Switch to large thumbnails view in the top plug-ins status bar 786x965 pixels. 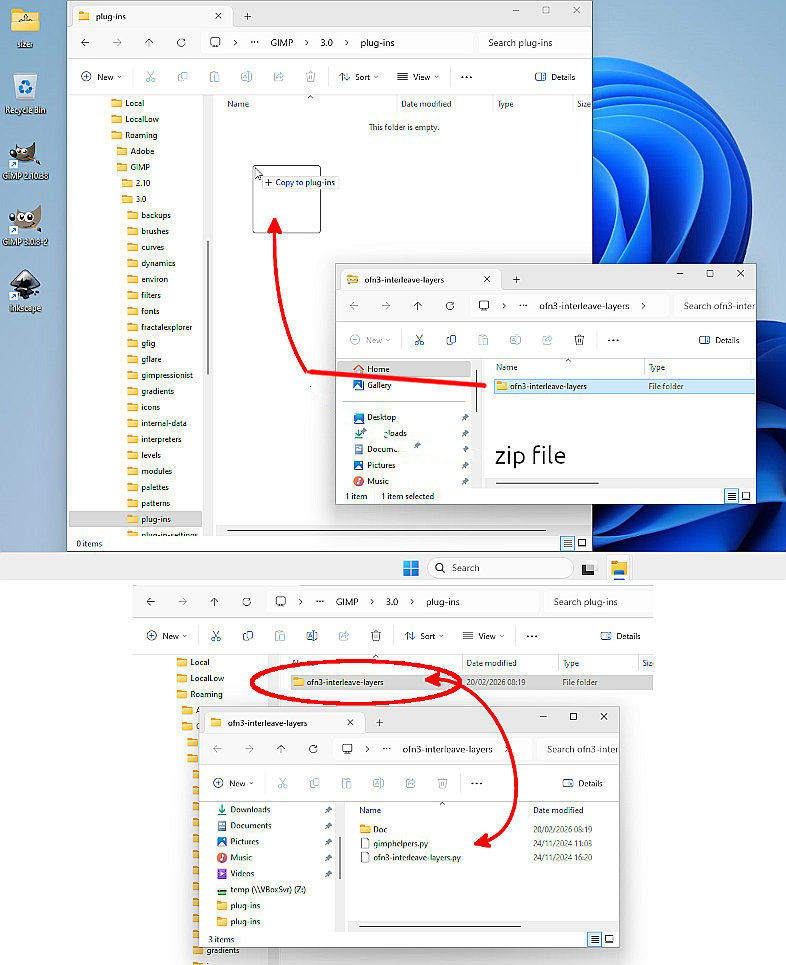click(582, 543)
